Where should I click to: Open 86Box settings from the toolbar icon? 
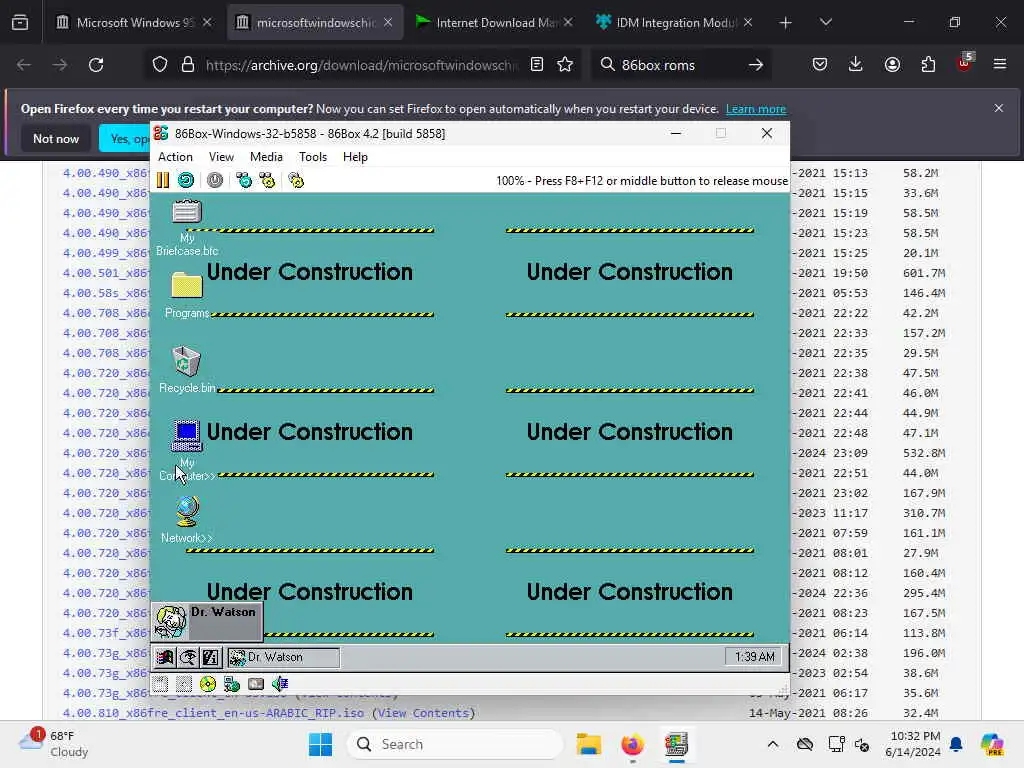[x=296, y=180]
